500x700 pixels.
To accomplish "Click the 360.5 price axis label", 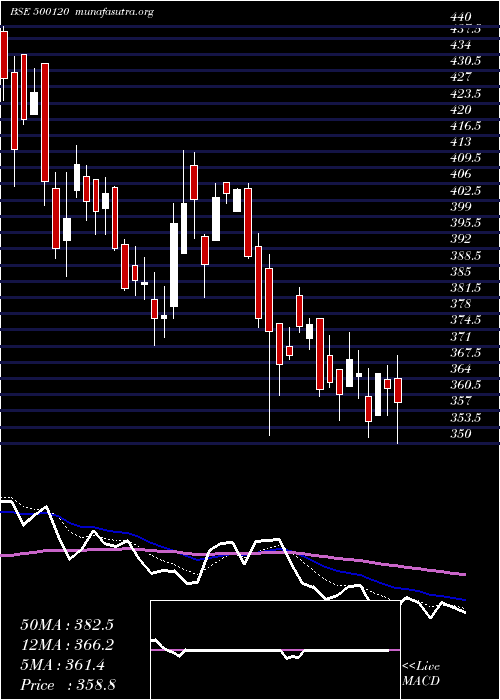I will point(466,384).
